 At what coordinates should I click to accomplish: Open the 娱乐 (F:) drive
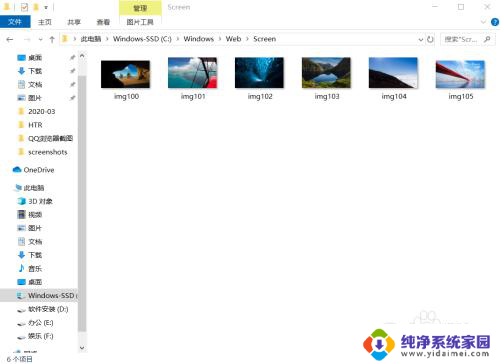coord(40,336)
